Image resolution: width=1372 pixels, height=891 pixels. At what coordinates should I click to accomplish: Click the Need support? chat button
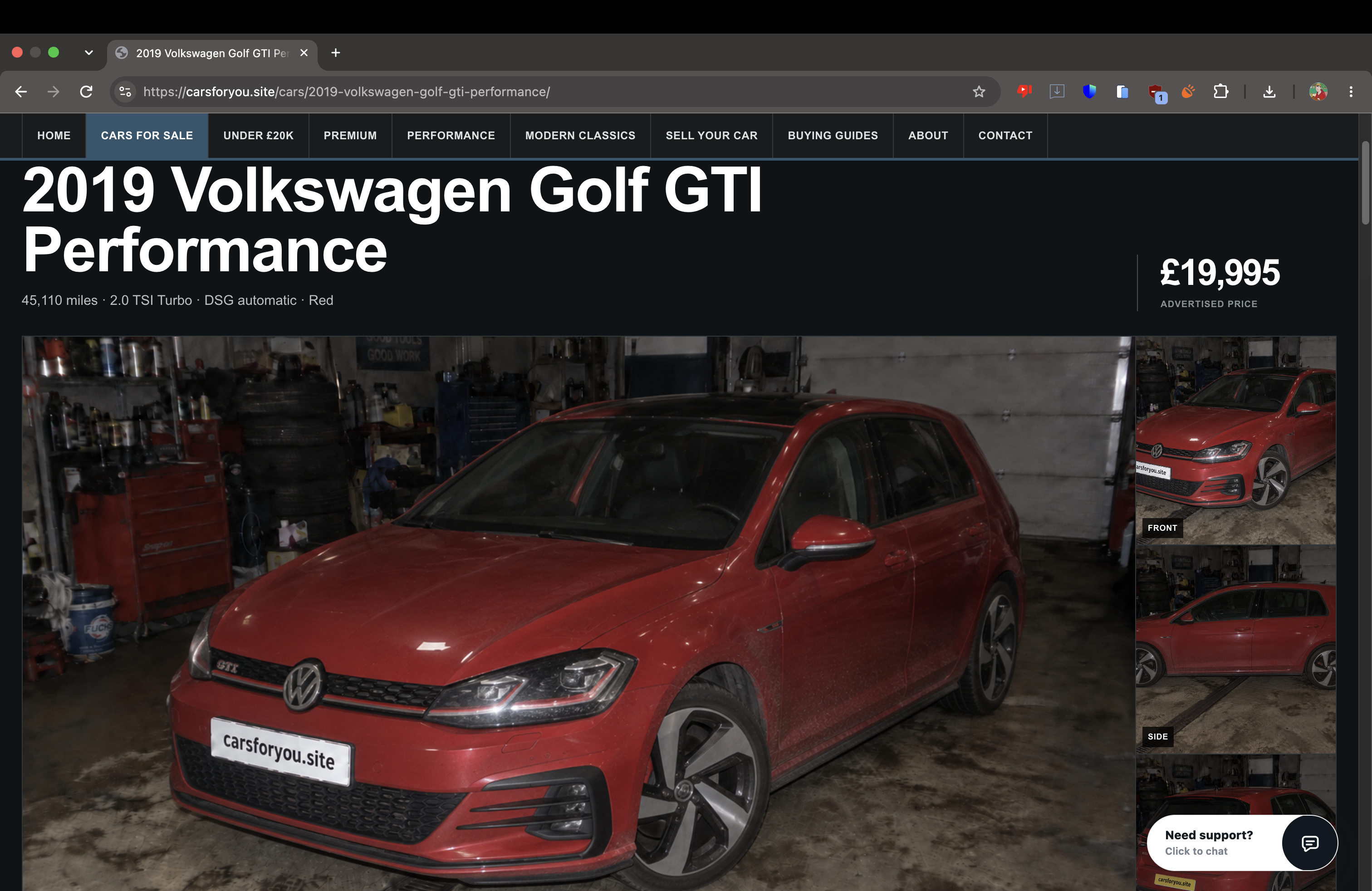tap(1242, 842)
